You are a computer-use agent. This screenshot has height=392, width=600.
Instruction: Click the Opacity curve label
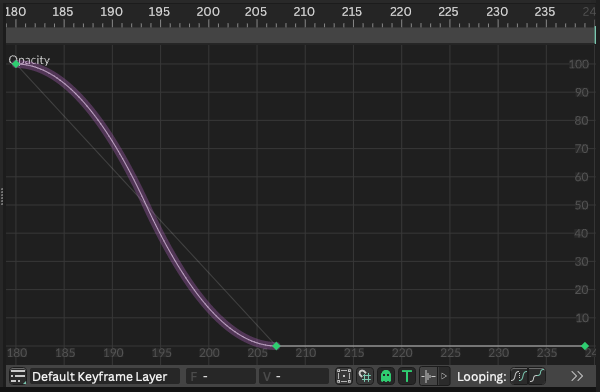pos(29,60)
